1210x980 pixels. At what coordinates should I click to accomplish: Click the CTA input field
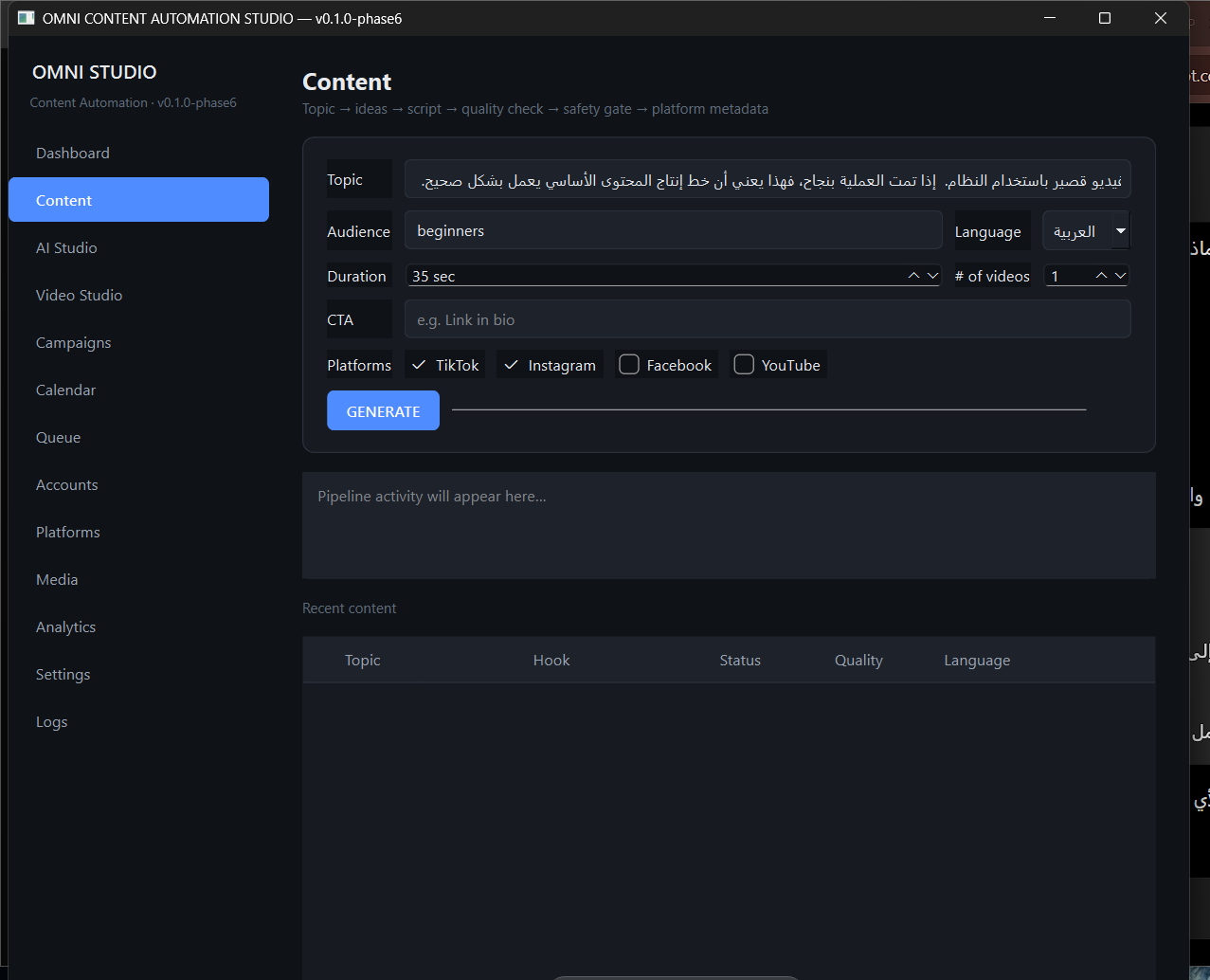coord(768,319)
